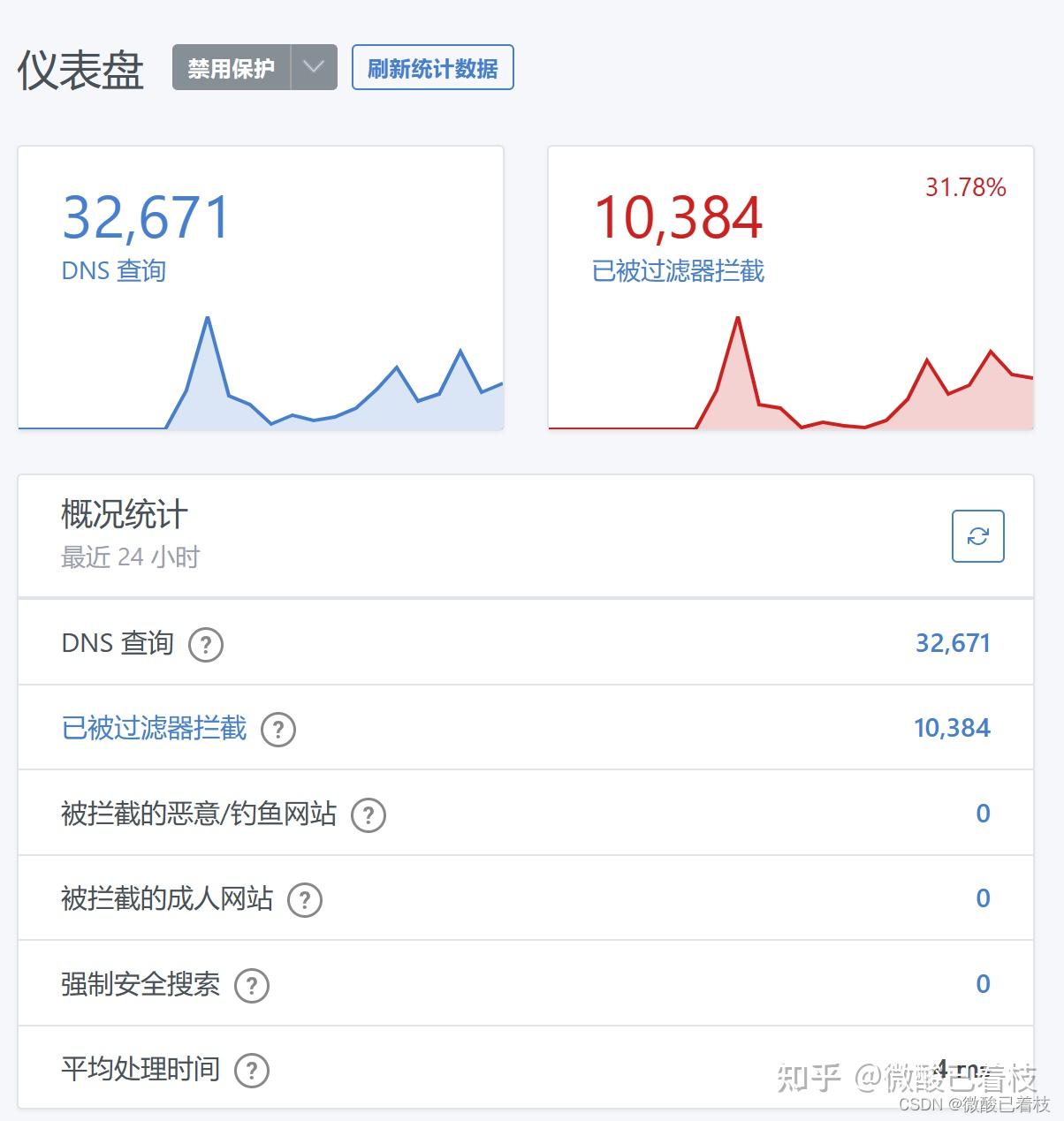Click help icon next to 被拦截的成人网站

pos(305,900)
